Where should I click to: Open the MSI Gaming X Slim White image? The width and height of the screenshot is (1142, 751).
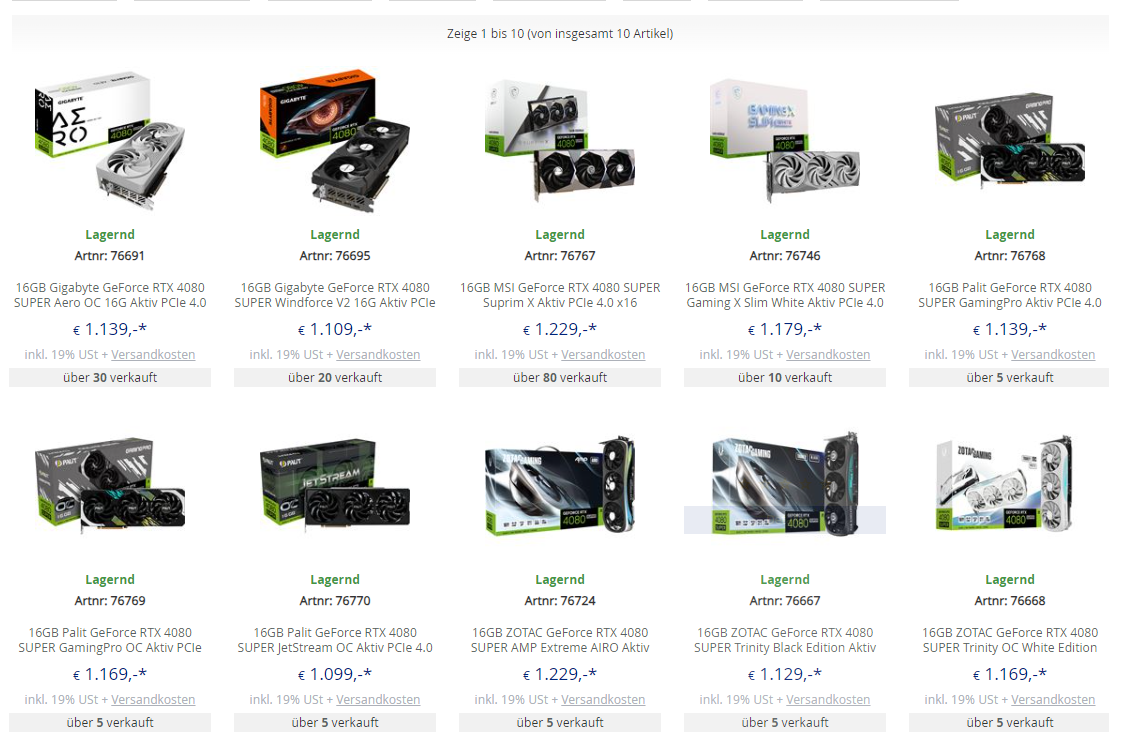point(785,140)
